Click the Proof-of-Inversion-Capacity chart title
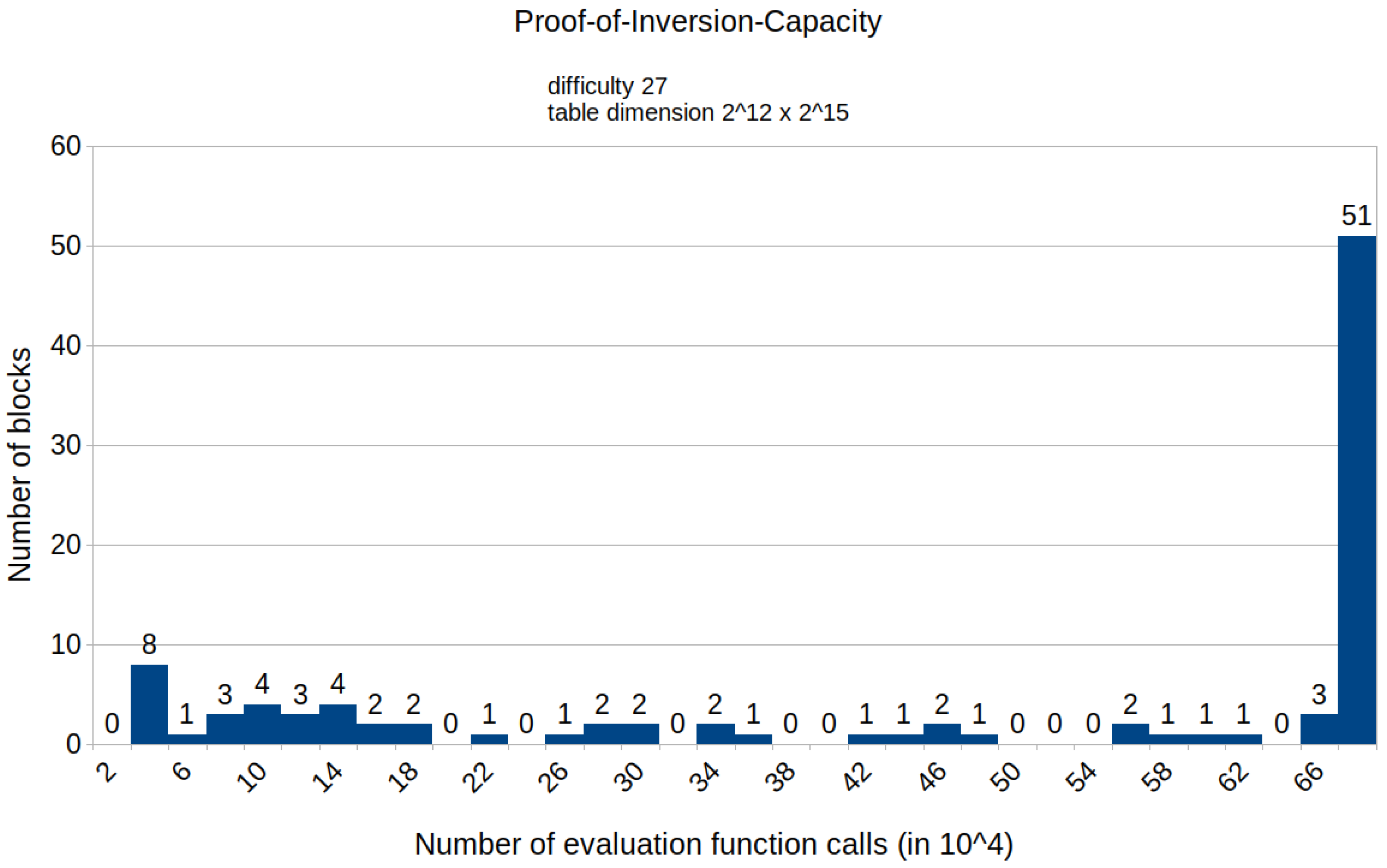 tap(697, 22)
